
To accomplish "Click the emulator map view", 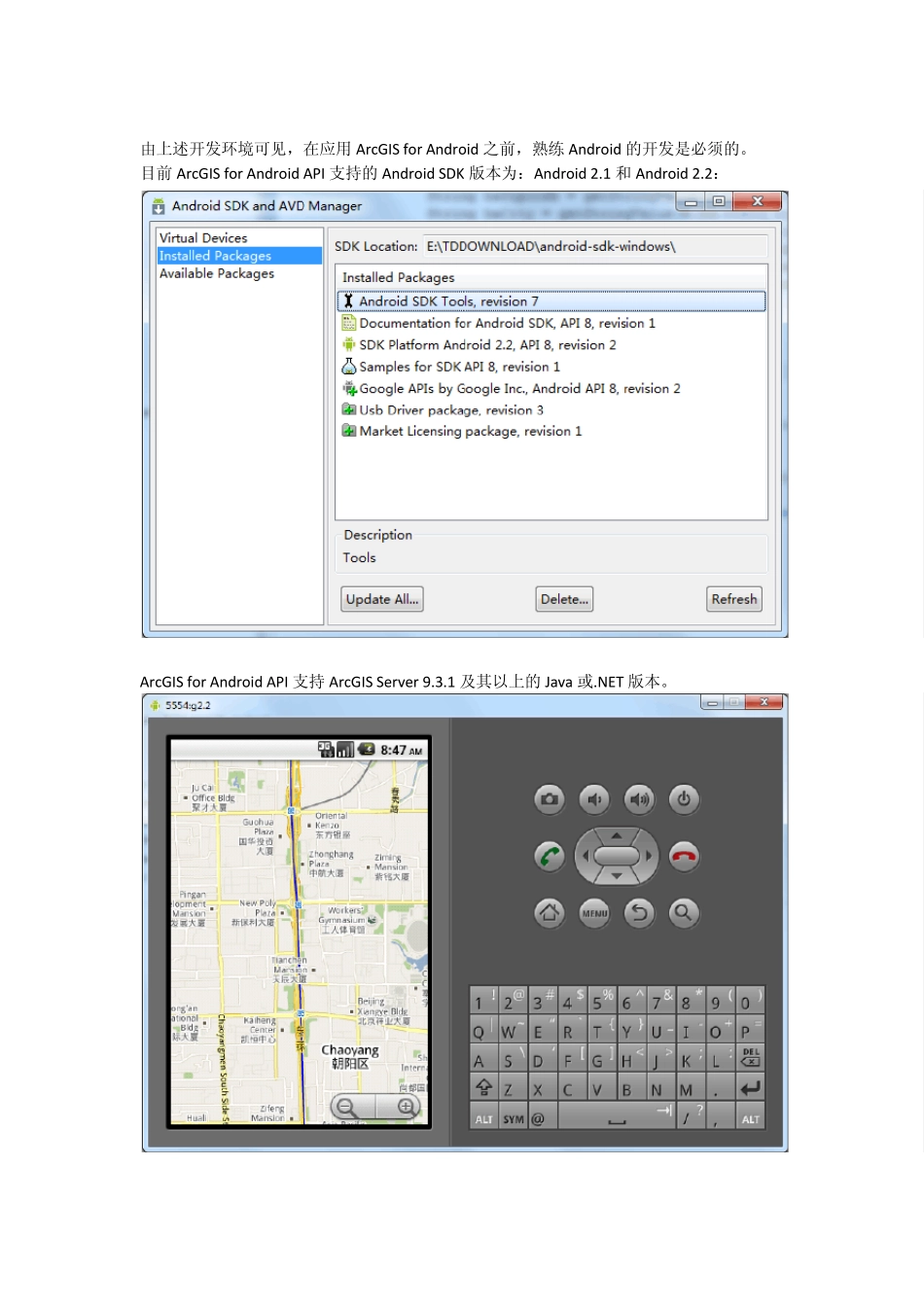I will [x=299, y=941].
